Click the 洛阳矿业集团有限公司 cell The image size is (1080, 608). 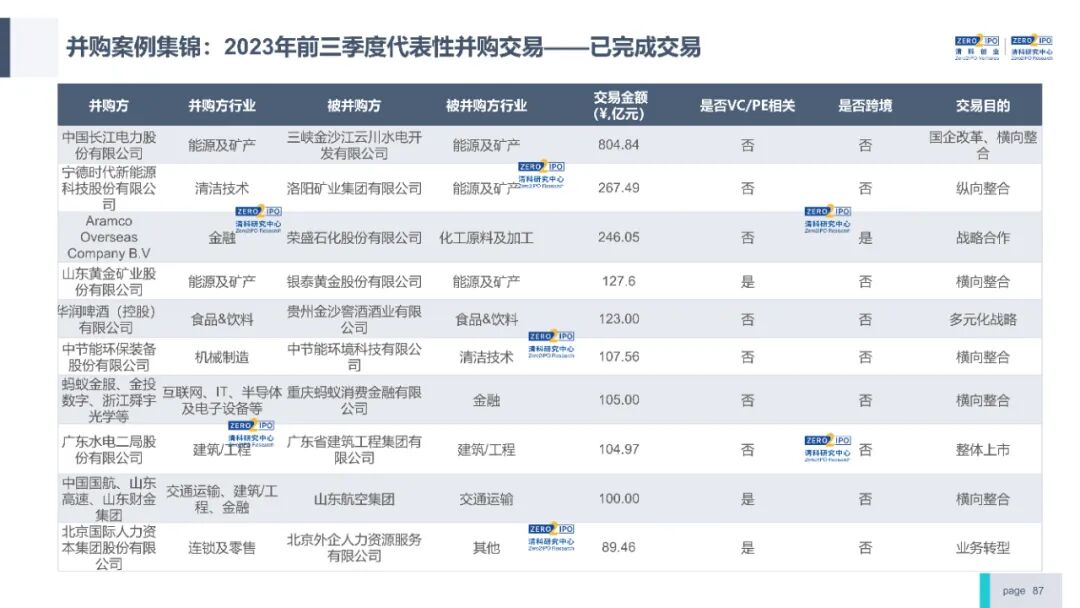pos(354,188)
